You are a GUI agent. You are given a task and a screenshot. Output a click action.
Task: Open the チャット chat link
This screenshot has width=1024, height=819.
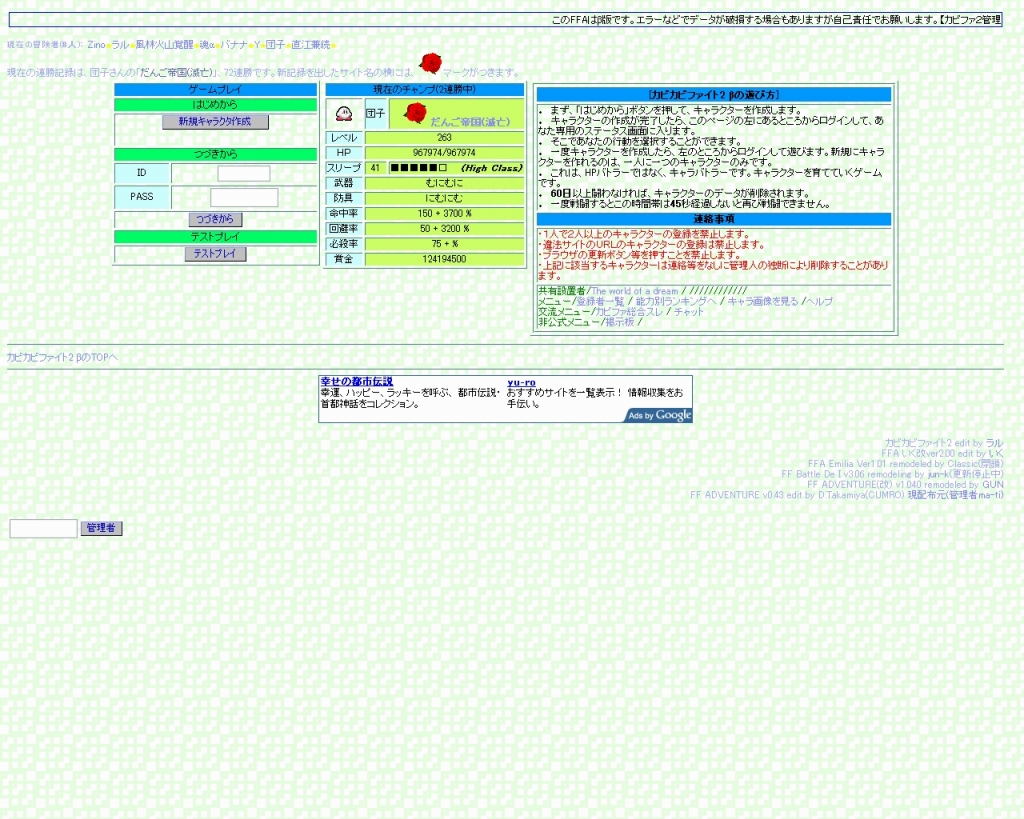pos(688,312)
